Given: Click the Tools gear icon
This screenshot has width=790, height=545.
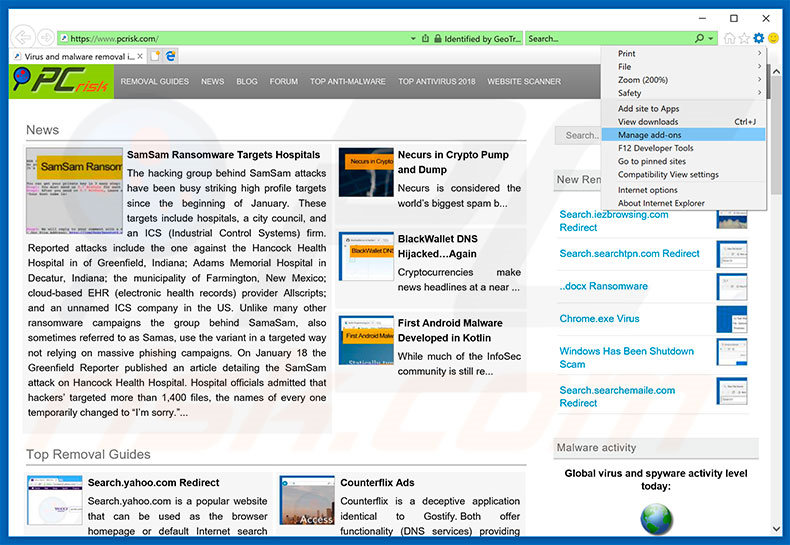Looking at the screenshot, I should coord(758,38).
